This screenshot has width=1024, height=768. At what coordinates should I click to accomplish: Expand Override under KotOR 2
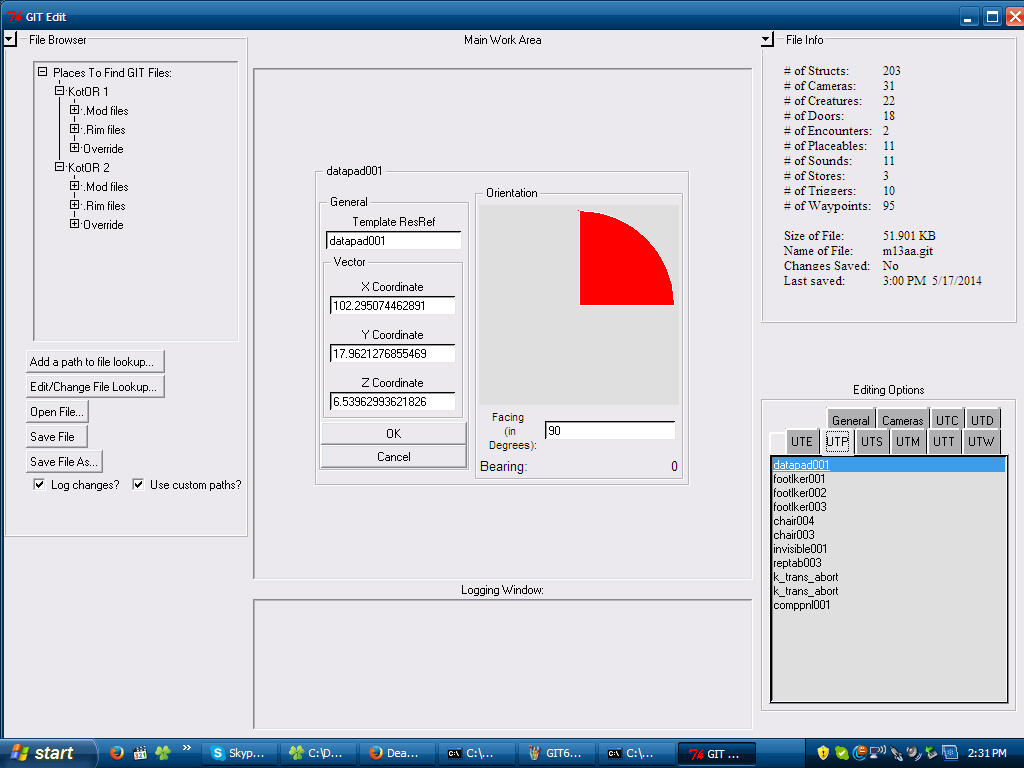74,223
